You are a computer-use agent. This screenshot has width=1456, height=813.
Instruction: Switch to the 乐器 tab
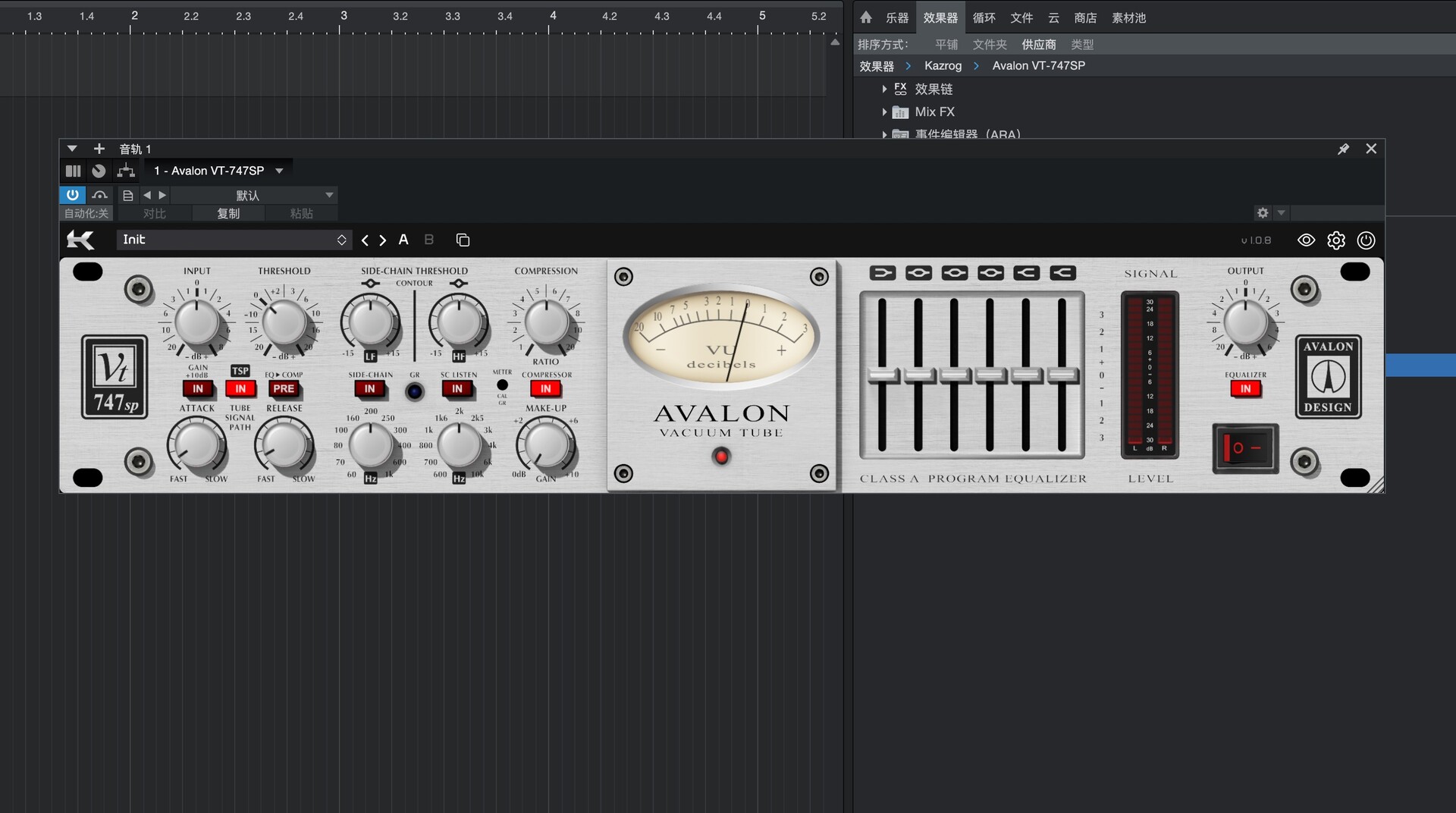click(x=897, y=17)
